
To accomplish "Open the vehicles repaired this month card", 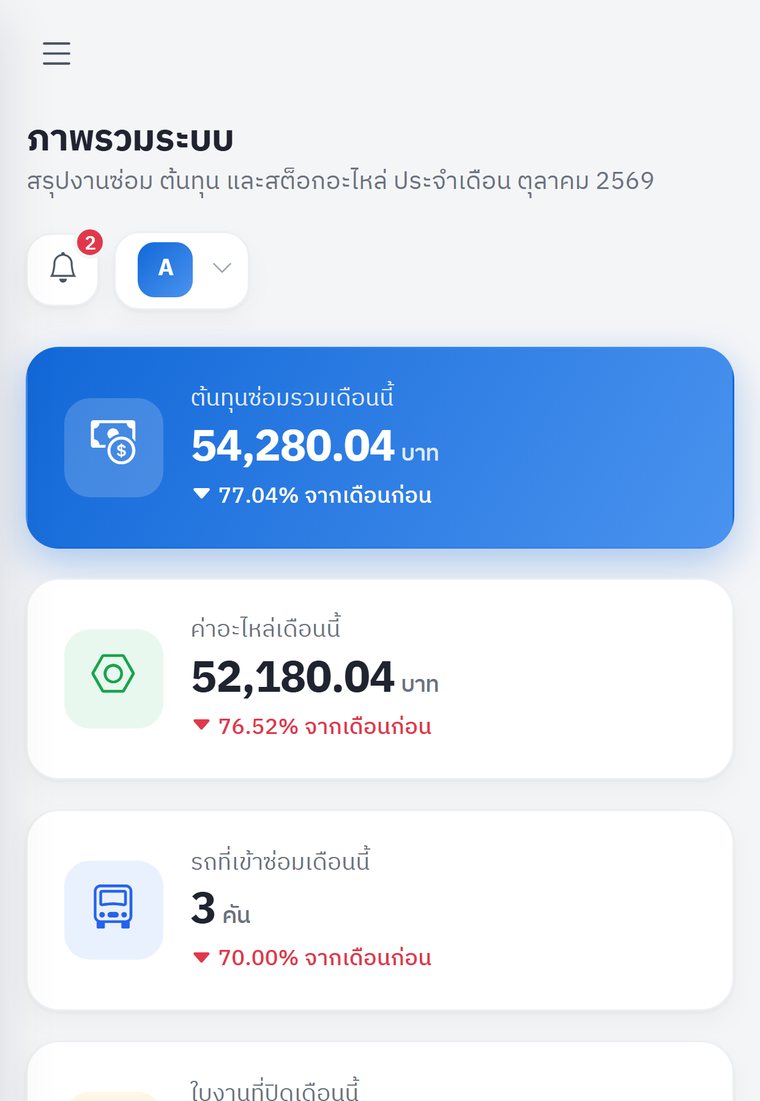I will tap(380, 909).
